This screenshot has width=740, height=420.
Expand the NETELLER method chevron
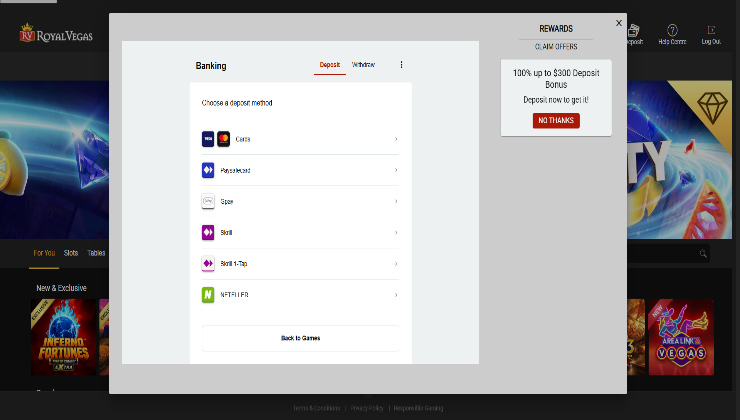coord(396,295)
